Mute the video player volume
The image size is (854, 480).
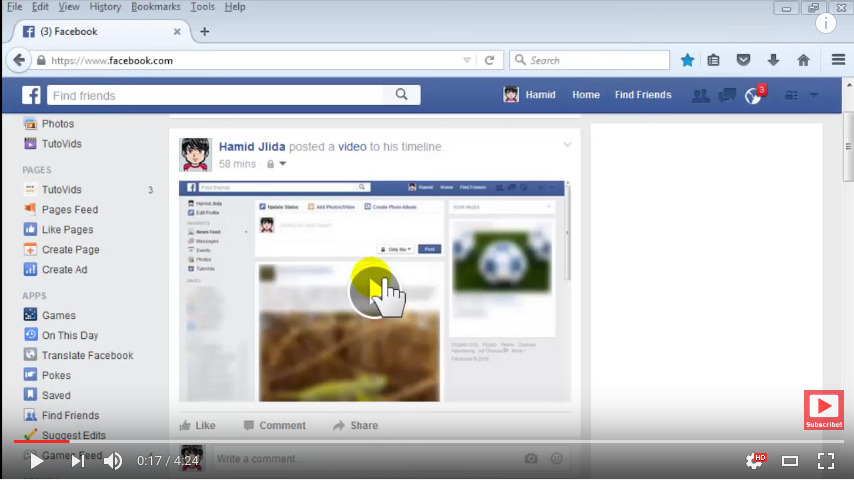pos(113,461)
